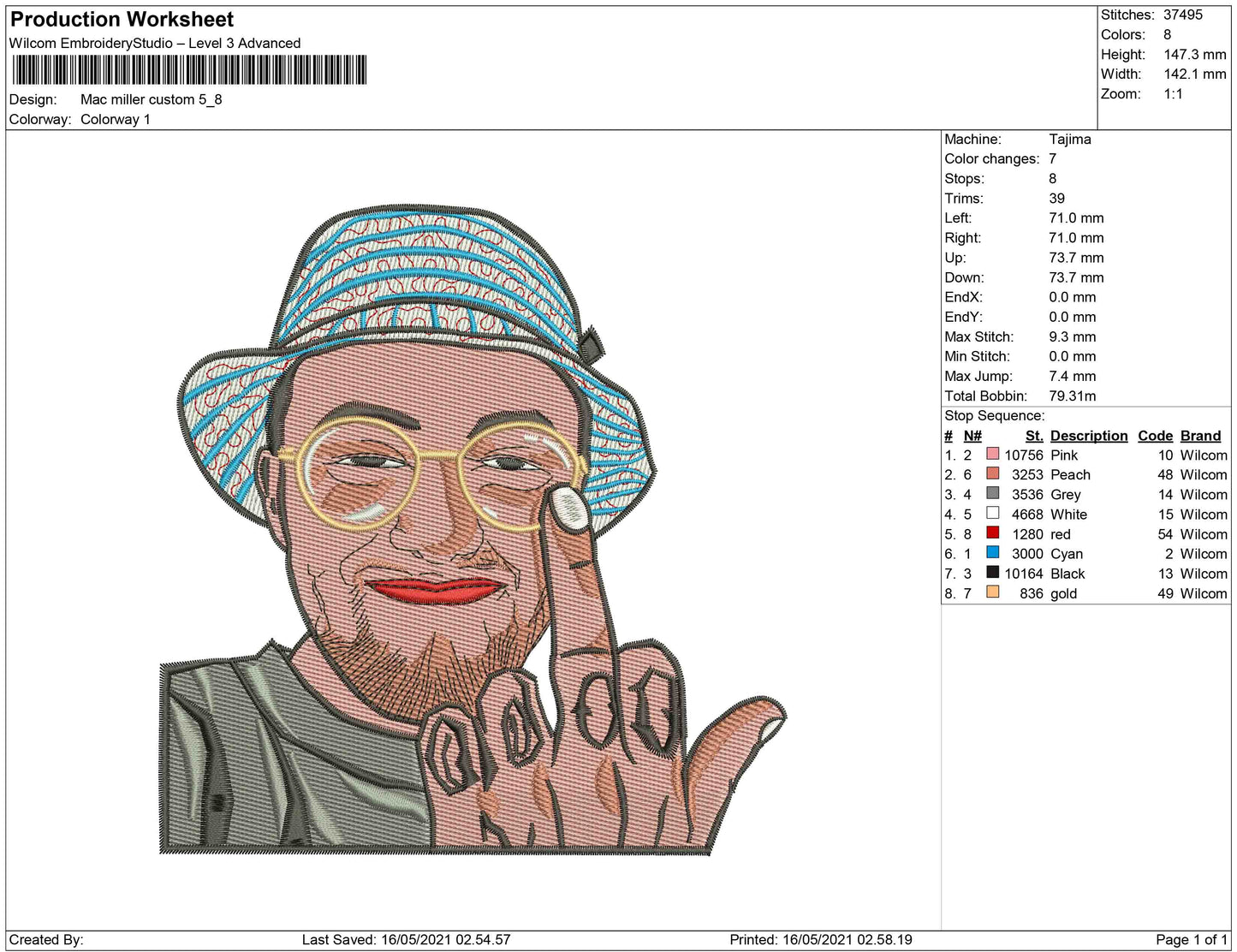
Task: Pick the Black thread color swatch
Action: 993,573
